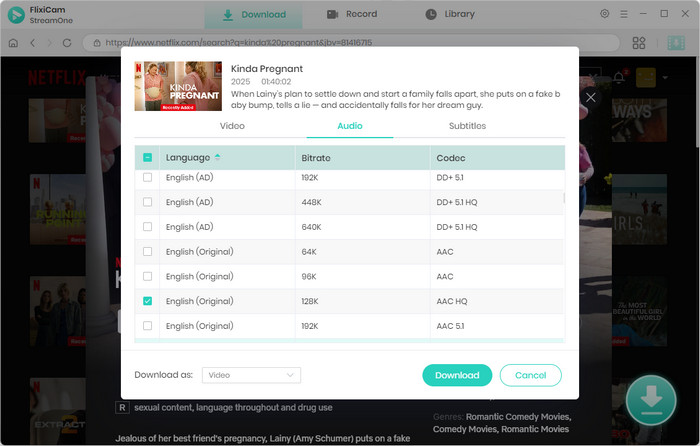Open the four-squares apps grid icon
This screenshot has width=700, height=446.
click(x=639, y=43)
